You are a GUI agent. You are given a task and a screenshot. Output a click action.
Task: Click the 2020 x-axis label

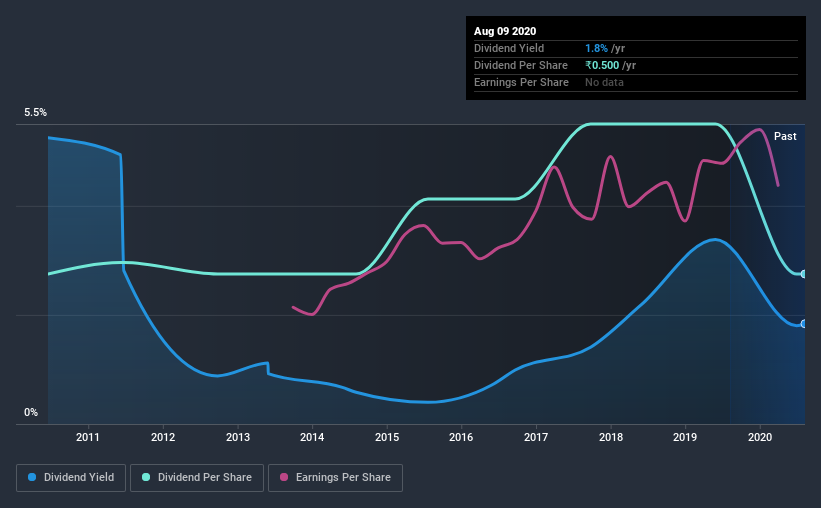[760, 437]
